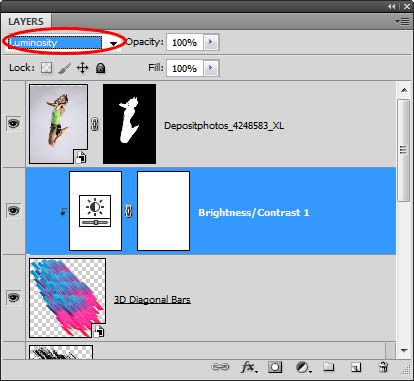This screenshot has width=414, height=381.
Task: Select the 3D Diagonal Bars layer thumbnail
Action: pos(68,298)
